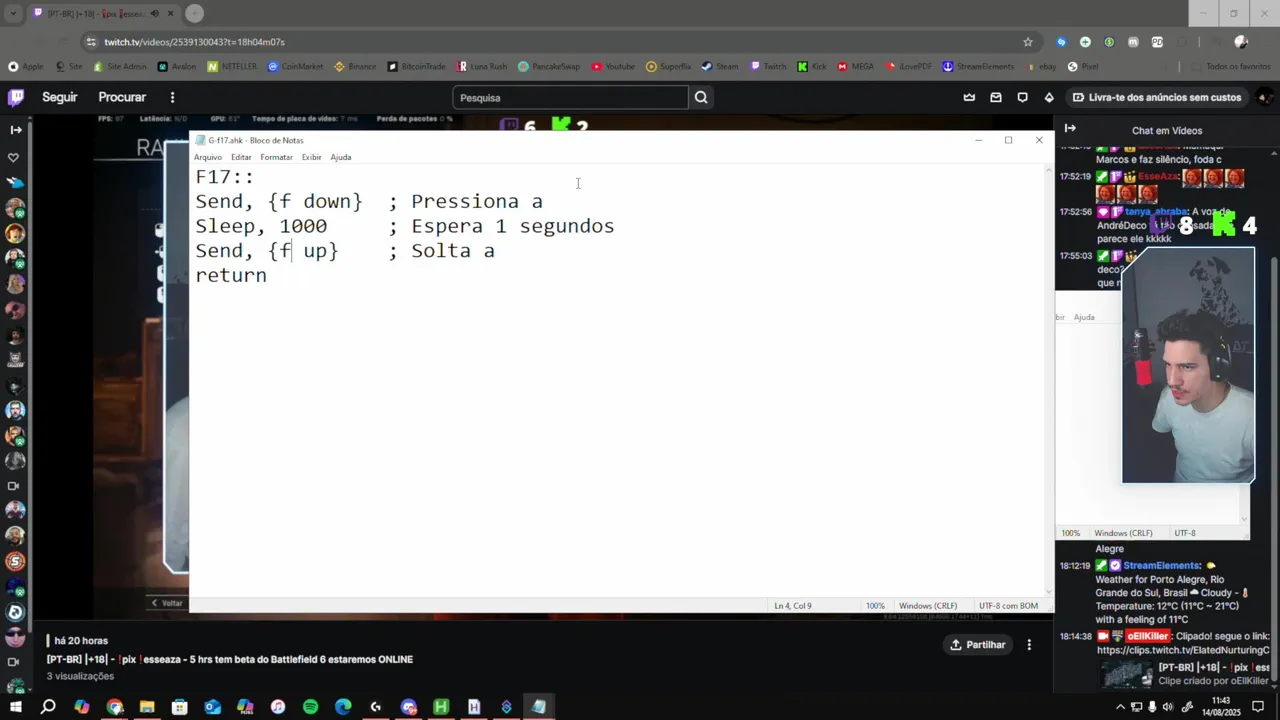Click the StreamElements username in chat

pos(1161,566)
